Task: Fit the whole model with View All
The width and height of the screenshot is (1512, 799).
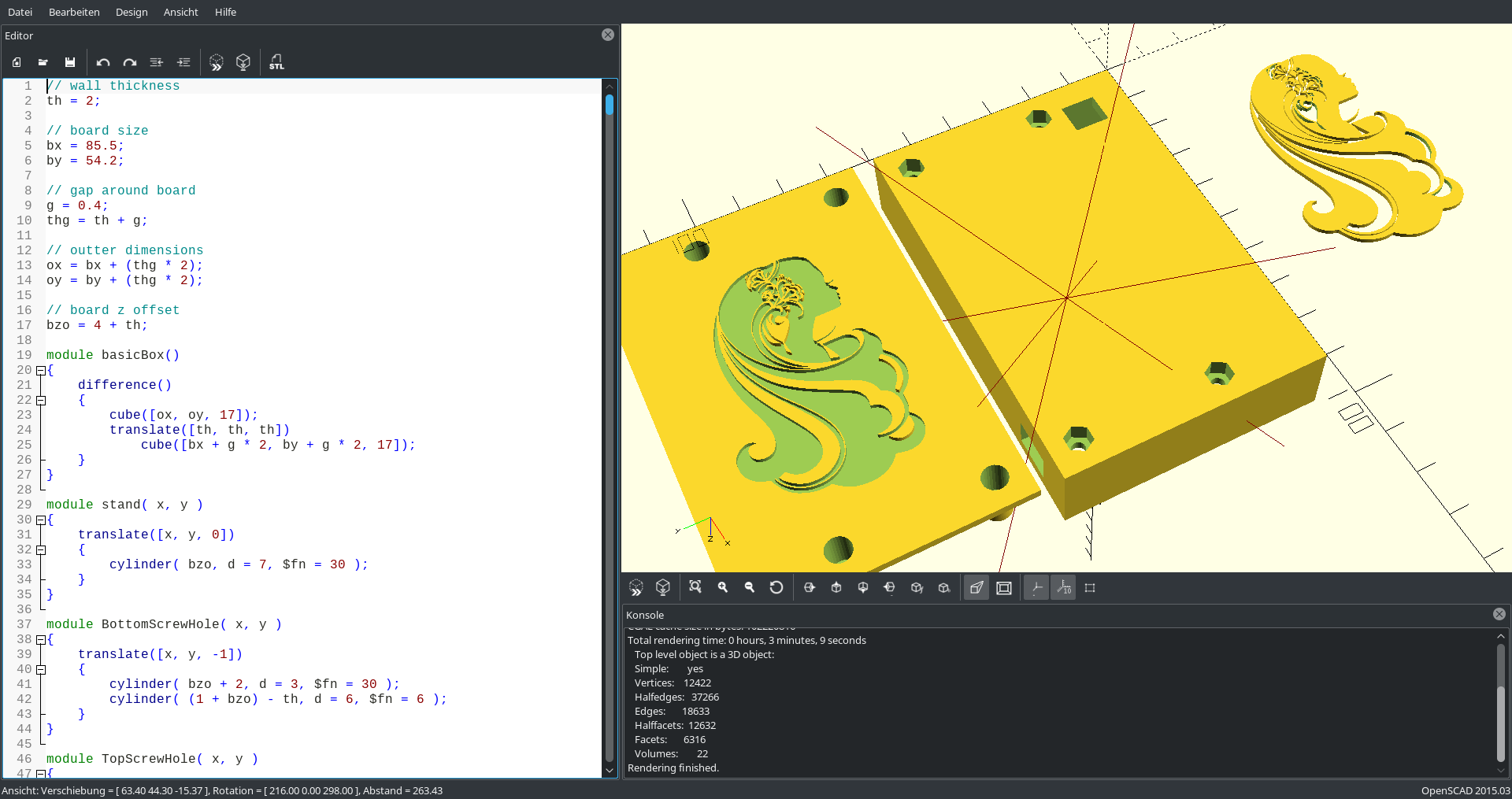Action: pos(695,587)
